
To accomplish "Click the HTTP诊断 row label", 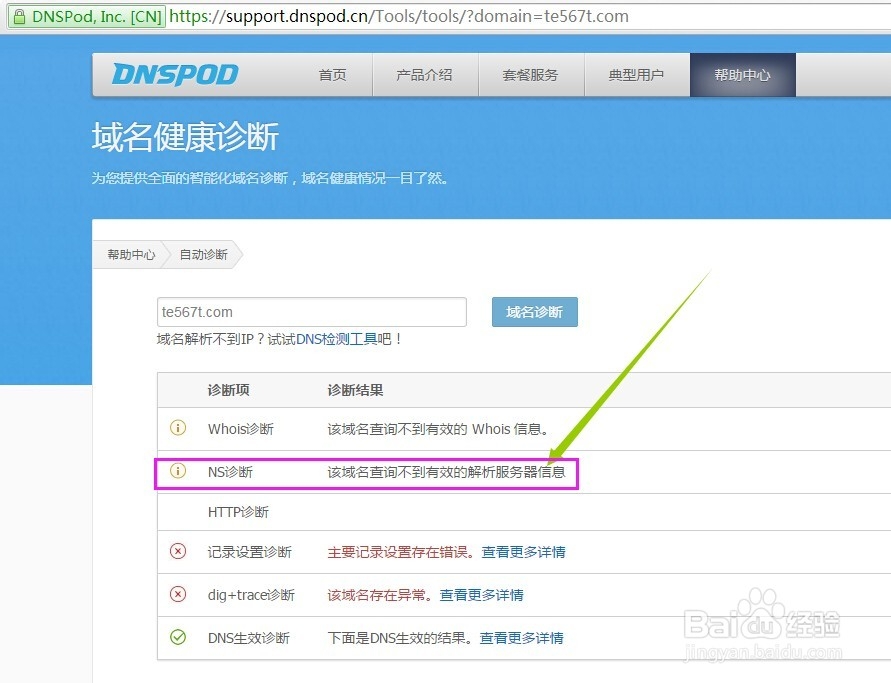I will pos(238,513).
